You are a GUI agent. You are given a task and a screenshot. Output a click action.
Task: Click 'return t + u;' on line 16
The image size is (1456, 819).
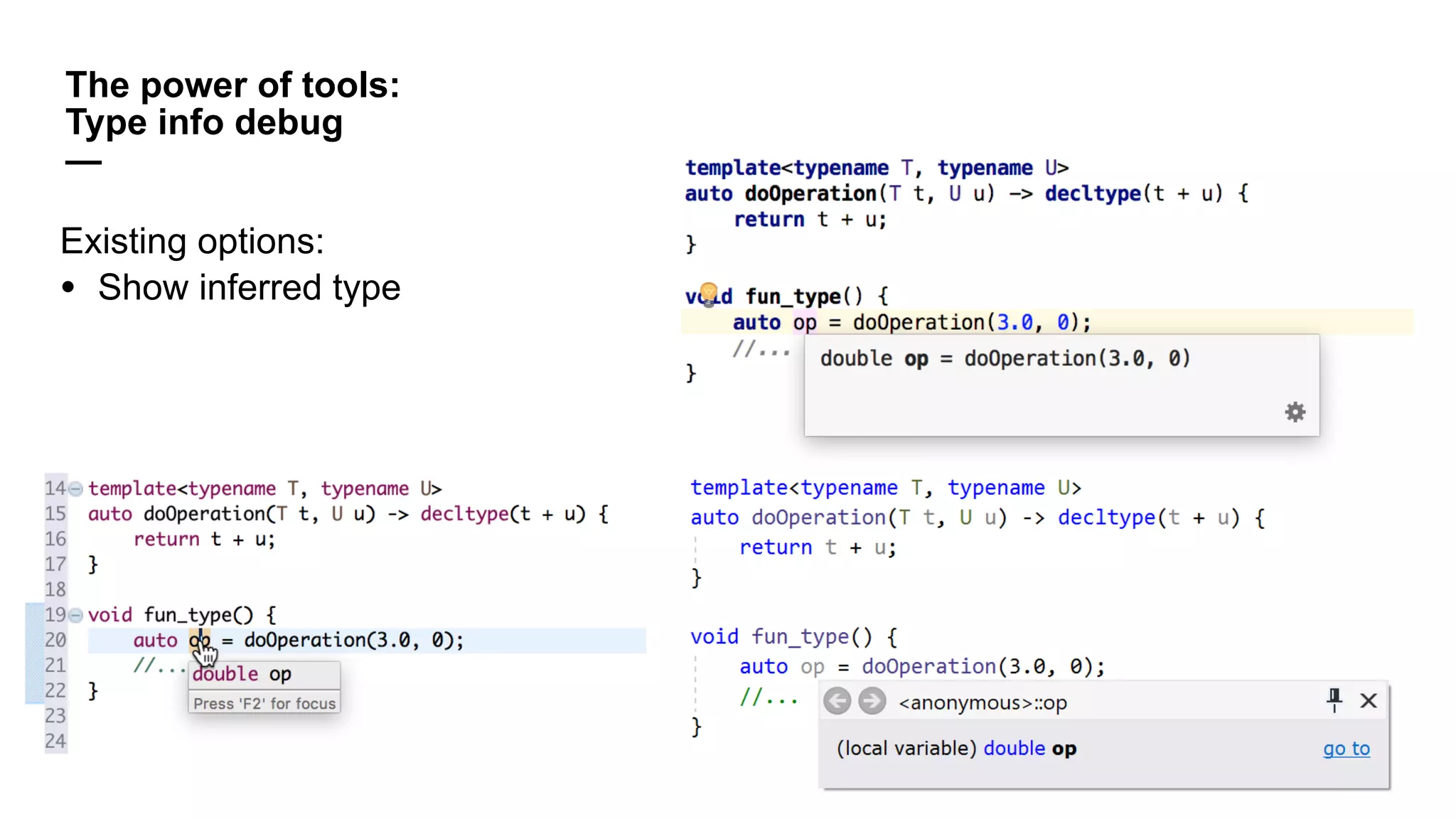point(204,540)
